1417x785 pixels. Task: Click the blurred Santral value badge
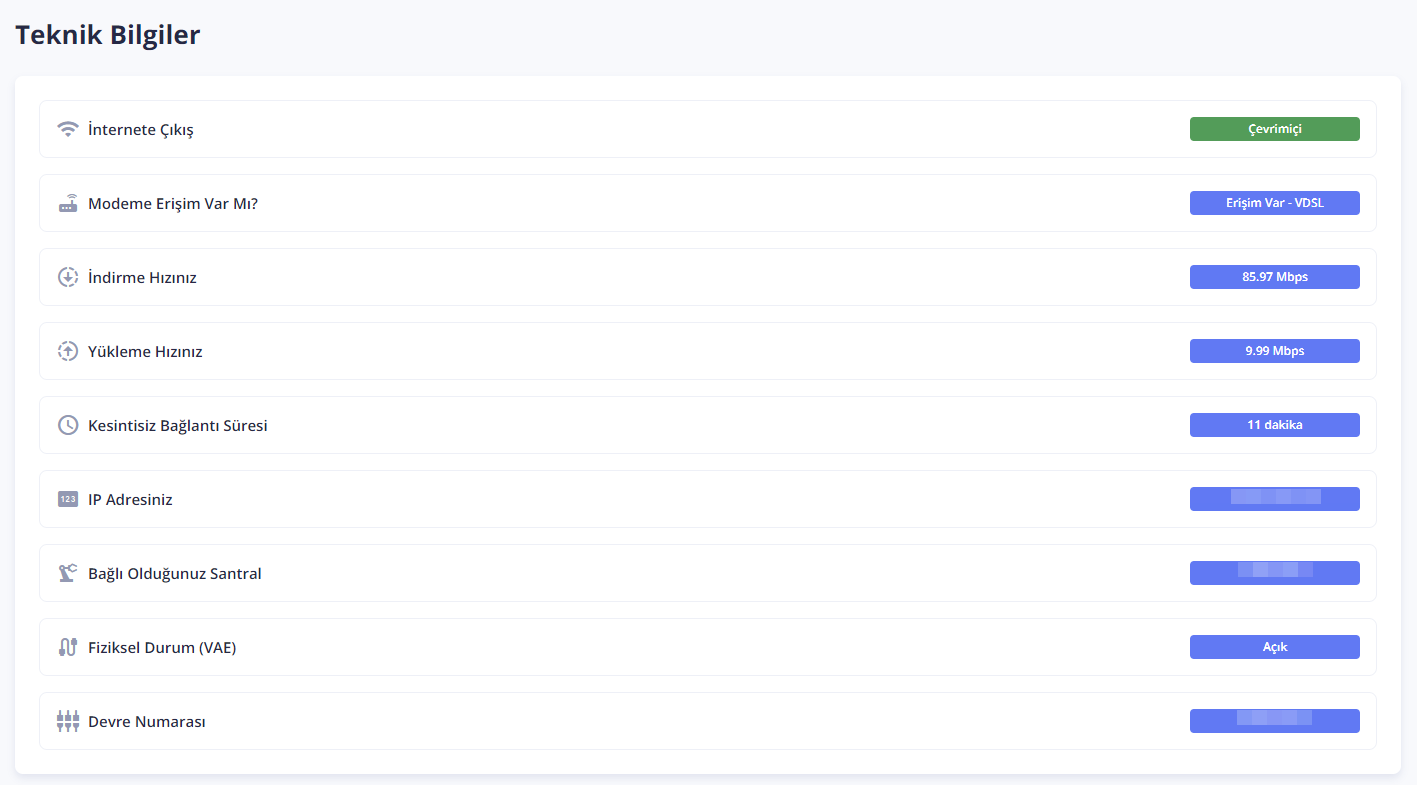coord(1274,573)
